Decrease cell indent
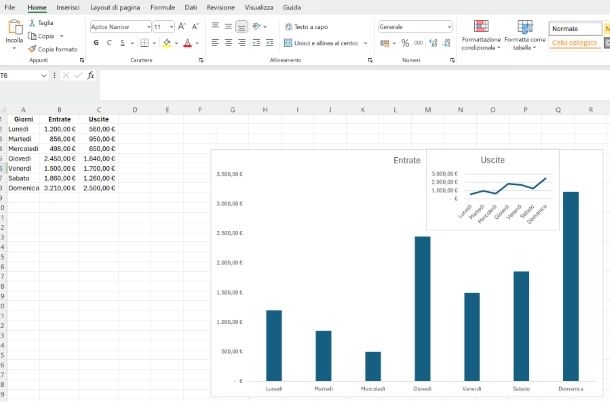Image resolution: width=610 pixels, height=402 pixels. click(256, 43)
